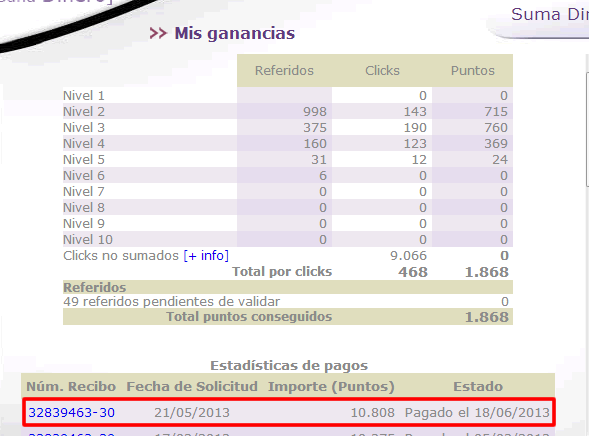Select Nivel 5 puntos value 24
This screenshot has width=589, height=436.
point(500,160)
